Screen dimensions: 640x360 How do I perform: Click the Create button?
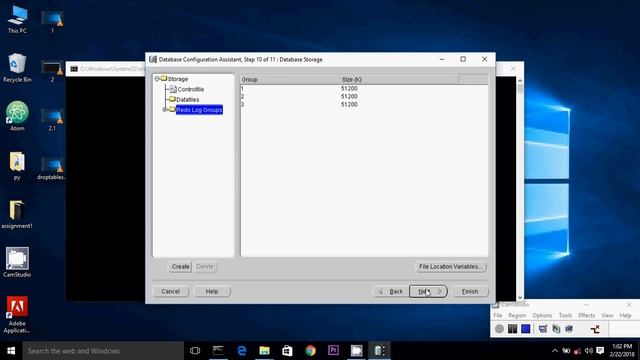tap(180, 267)
